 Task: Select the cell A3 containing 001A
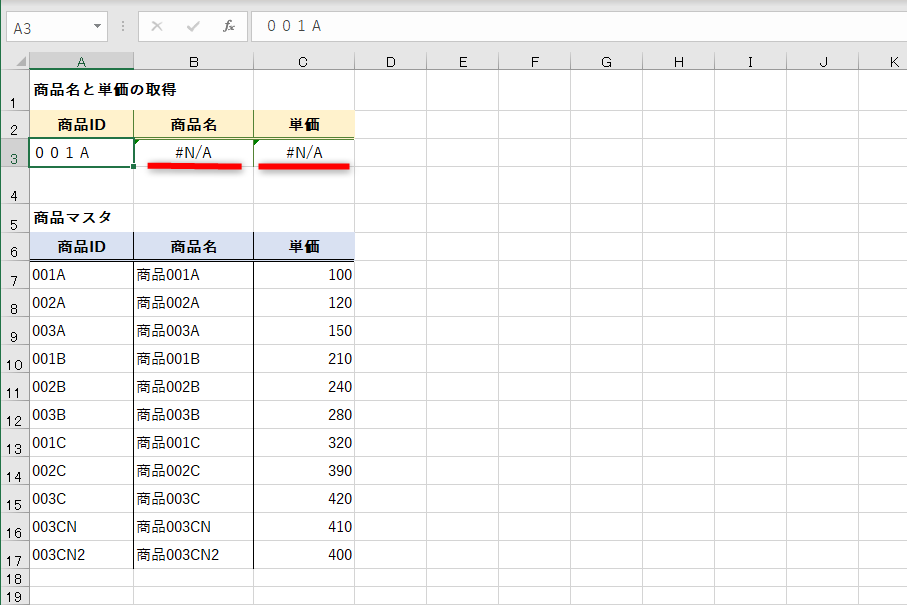pos(80,152)
